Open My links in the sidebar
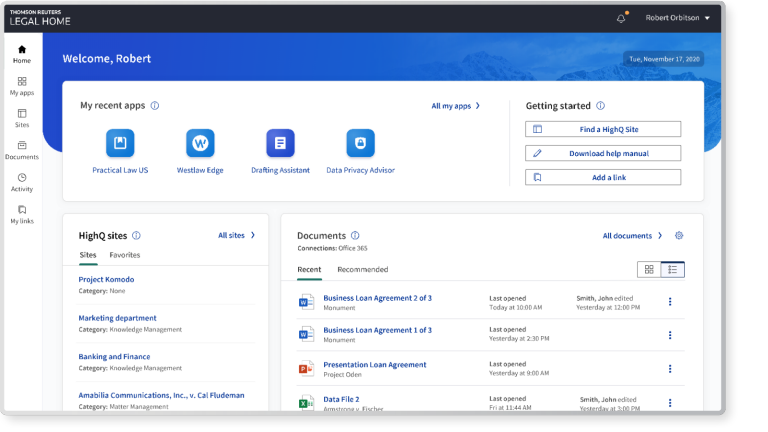Screen dimensions: 768x432 click(22, 214)
